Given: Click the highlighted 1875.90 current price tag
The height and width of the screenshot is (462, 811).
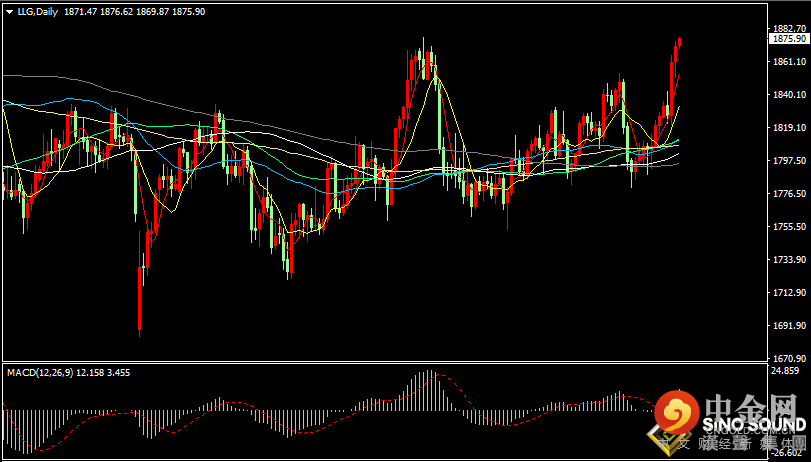Looking at the screenshot, I should click(788, 39).
